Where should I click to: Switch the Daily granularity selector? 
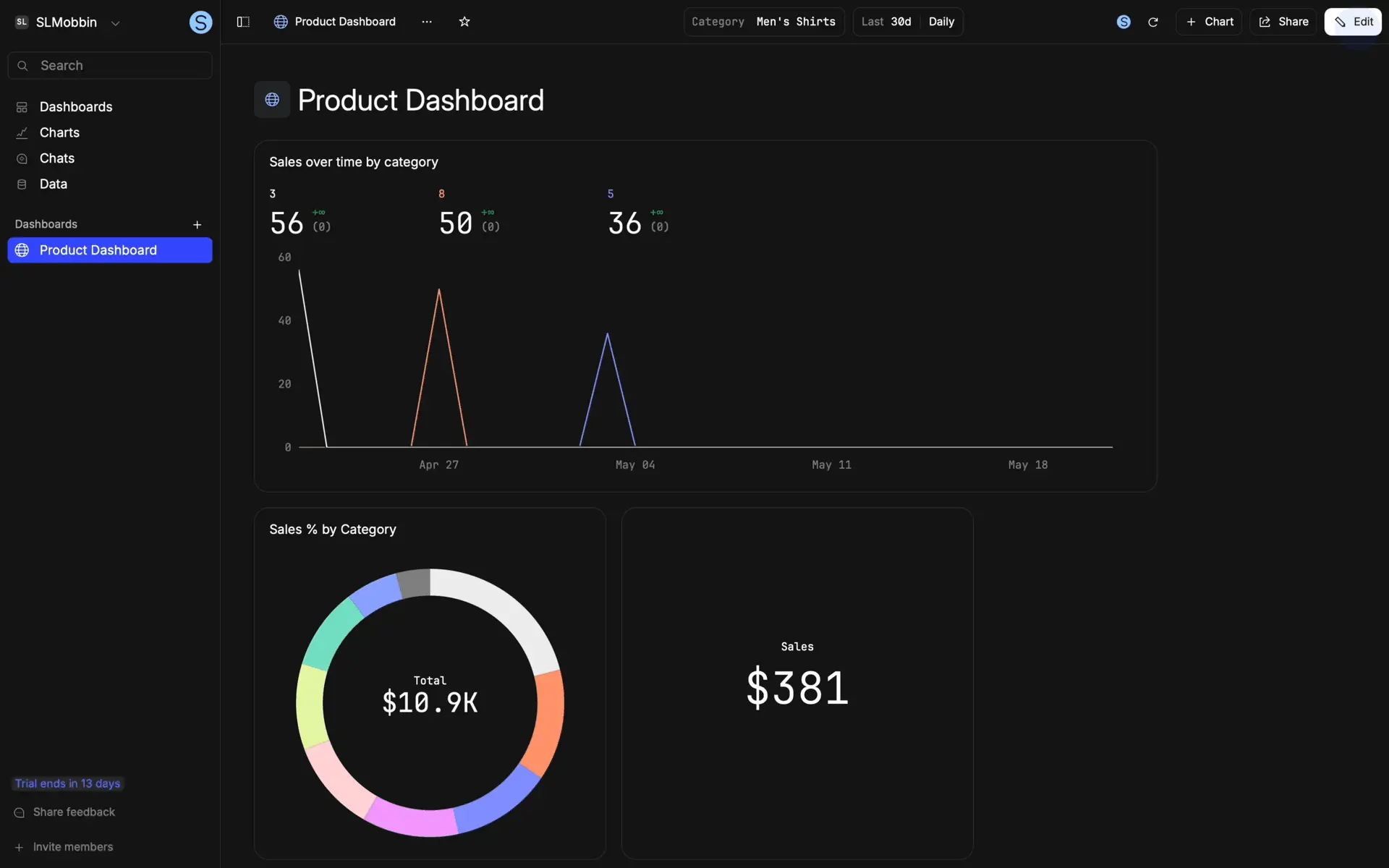(941, 22)
